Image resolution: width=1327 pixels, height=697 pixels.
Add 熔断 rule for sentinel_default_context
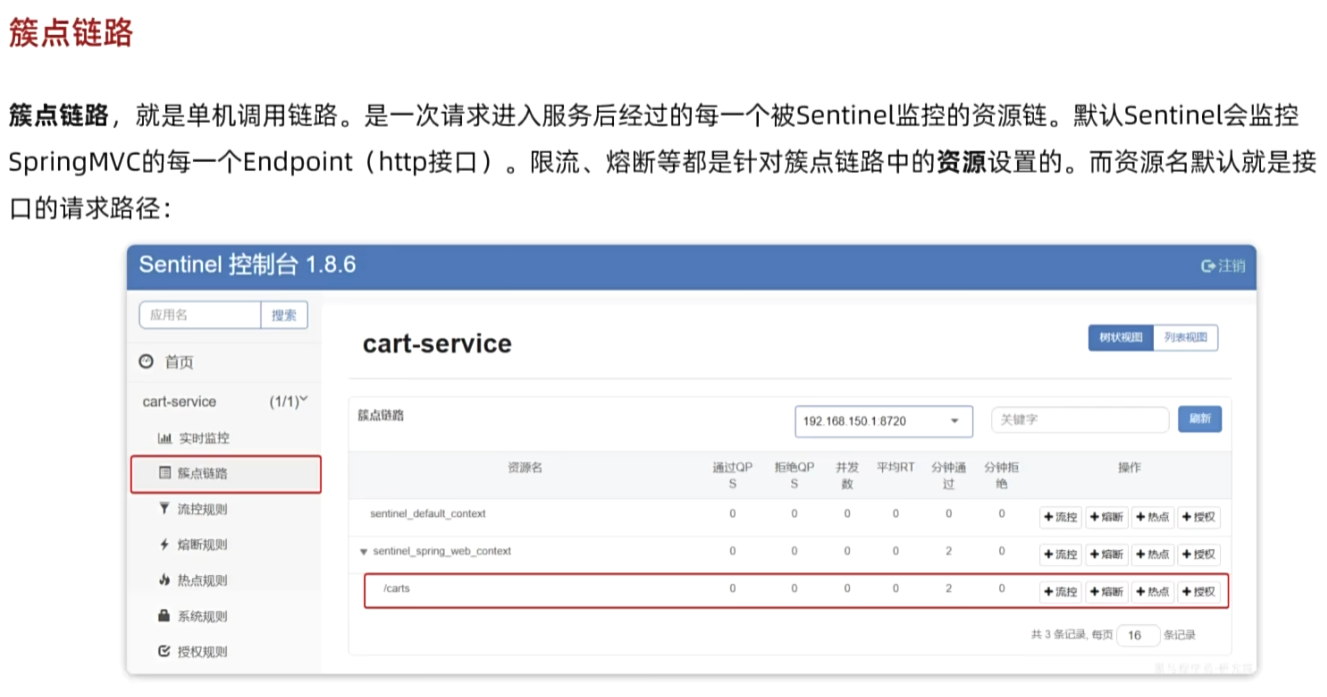pyautogui.click(x=1106, y=518)
